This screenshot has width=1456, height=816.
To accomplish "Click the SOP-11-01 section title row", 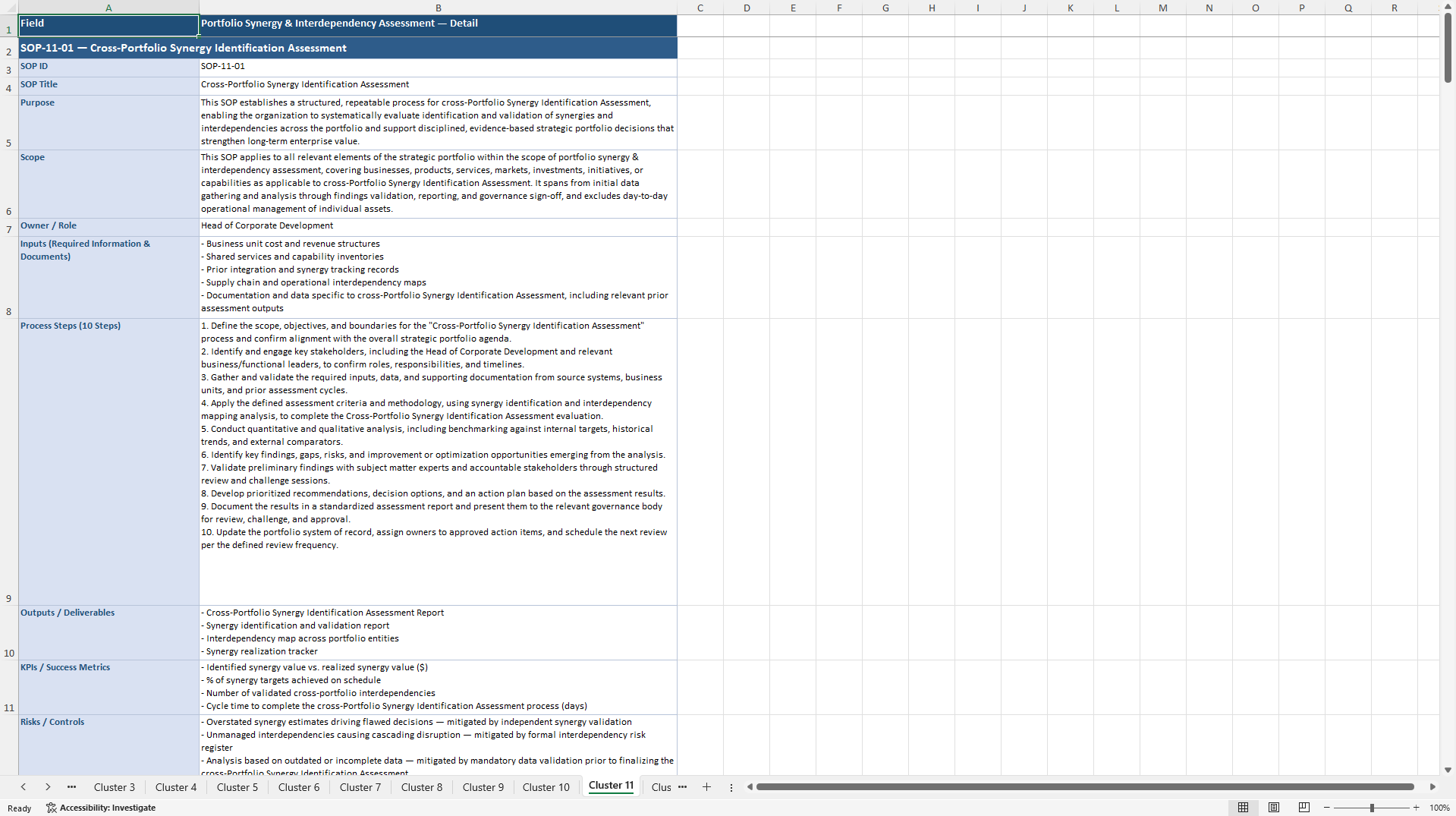I will [x=347, y=48].
